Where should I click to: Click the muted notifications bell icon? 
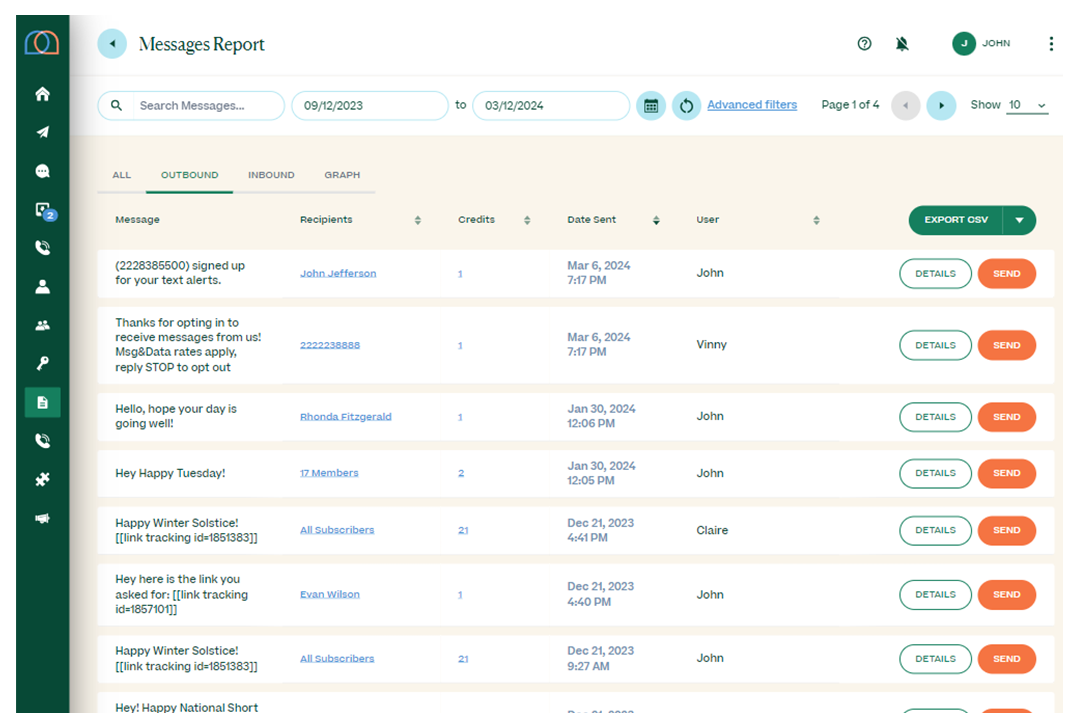pyautogui.click(x=902, y=44)
